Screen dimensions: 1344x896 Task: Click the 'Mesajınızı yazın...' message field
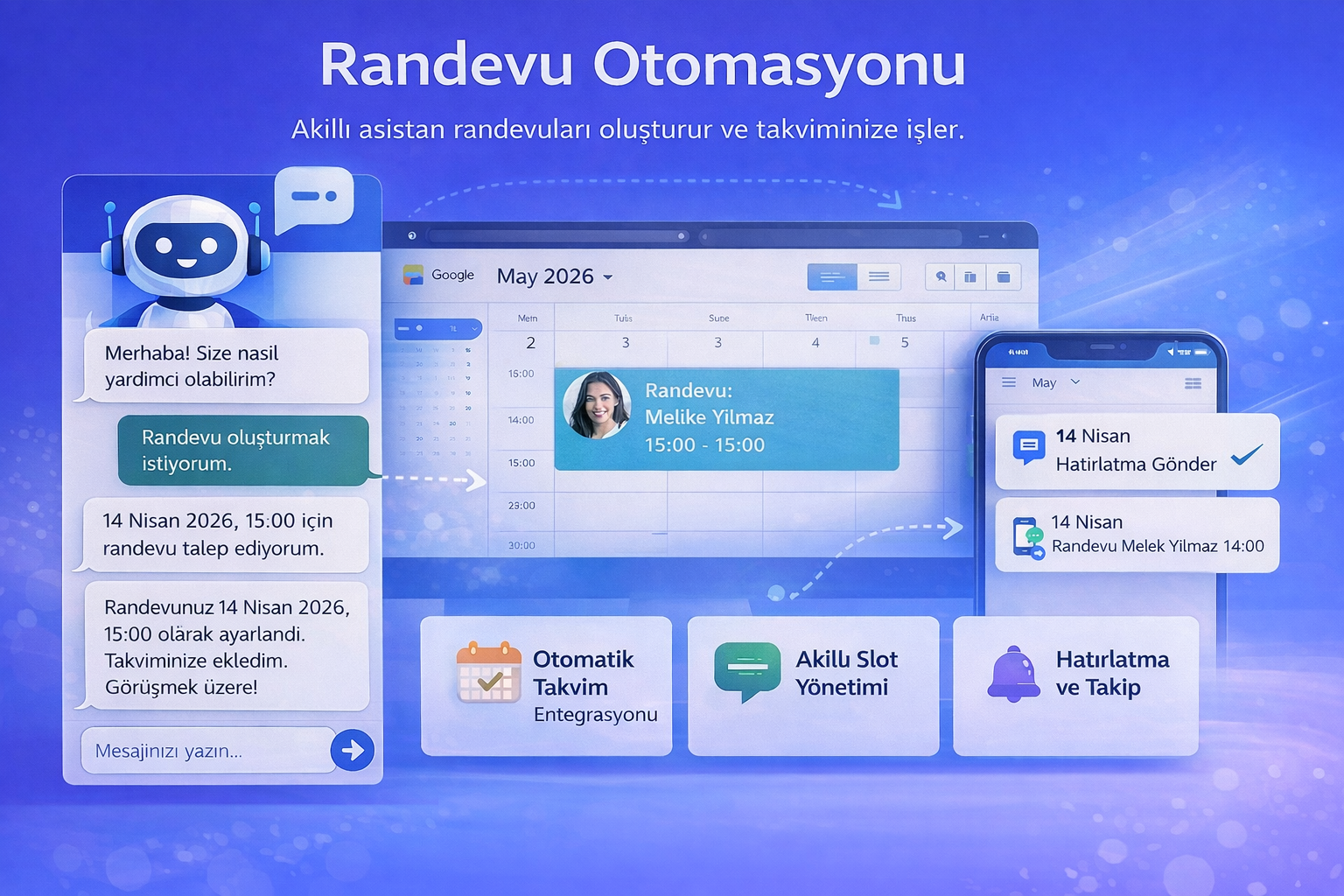click(208, 751)
